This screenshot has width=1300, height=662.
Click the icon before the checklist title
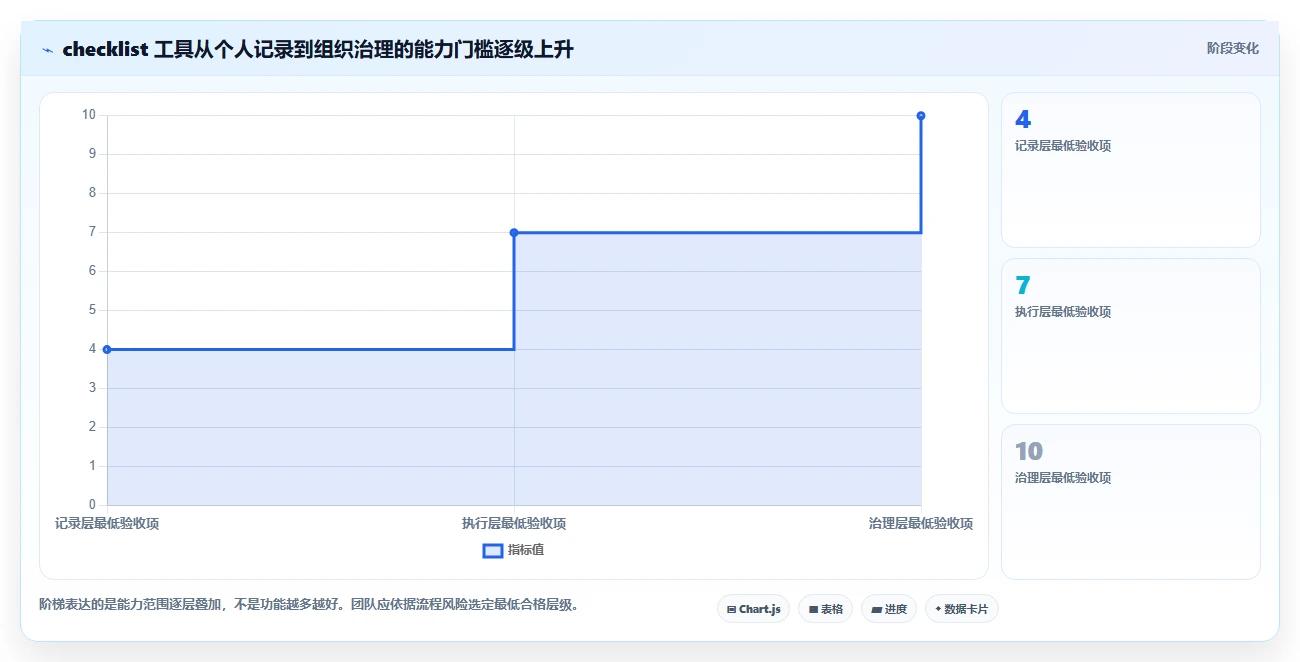click(x=47, y=49)
